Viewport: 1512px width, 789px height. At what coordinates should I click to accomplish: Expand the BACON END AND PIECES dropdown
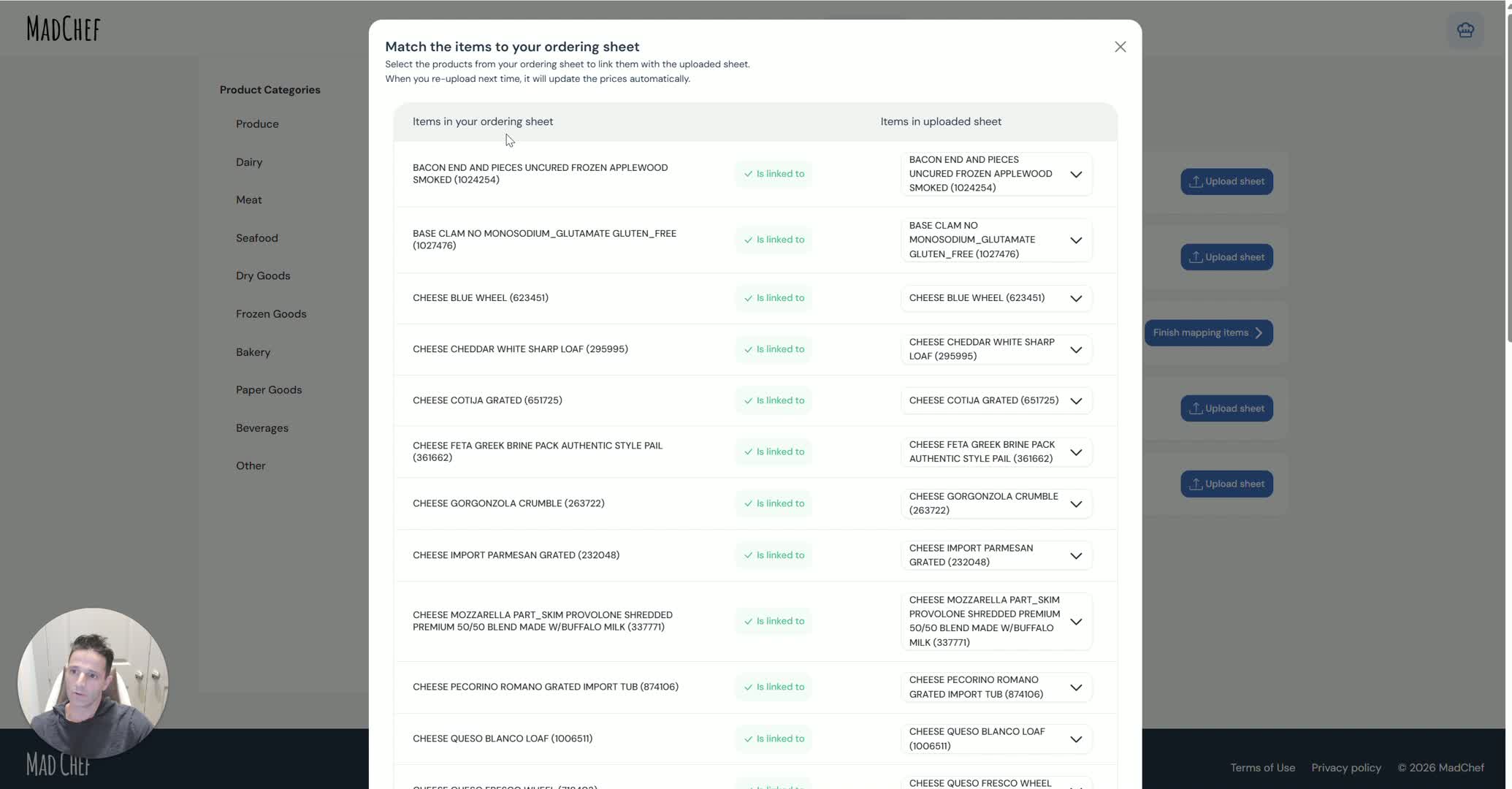(x=1075, y=174)
